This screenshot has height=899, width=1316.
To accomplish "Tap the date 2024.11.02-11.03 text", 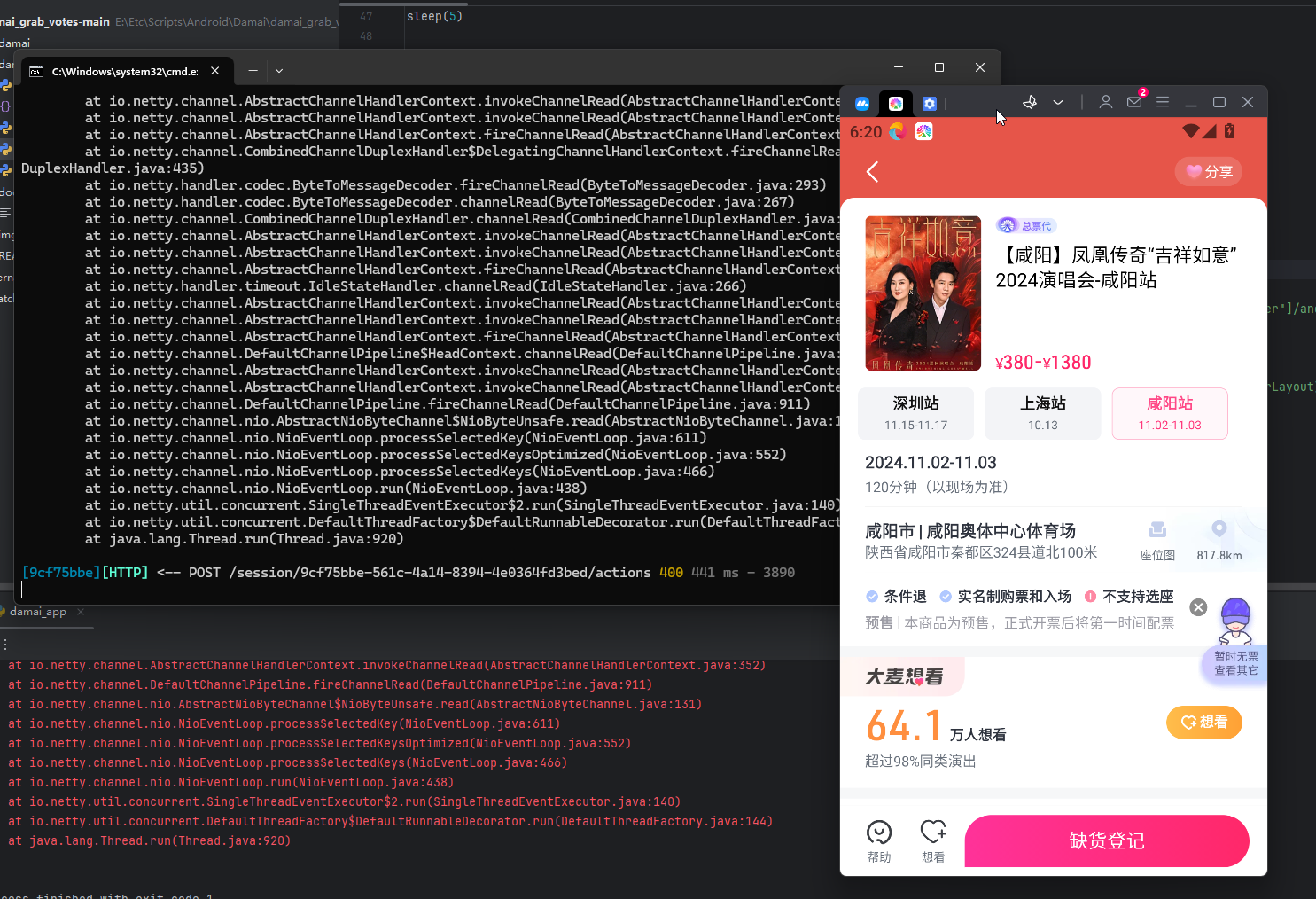I will [x=931, y=463].
